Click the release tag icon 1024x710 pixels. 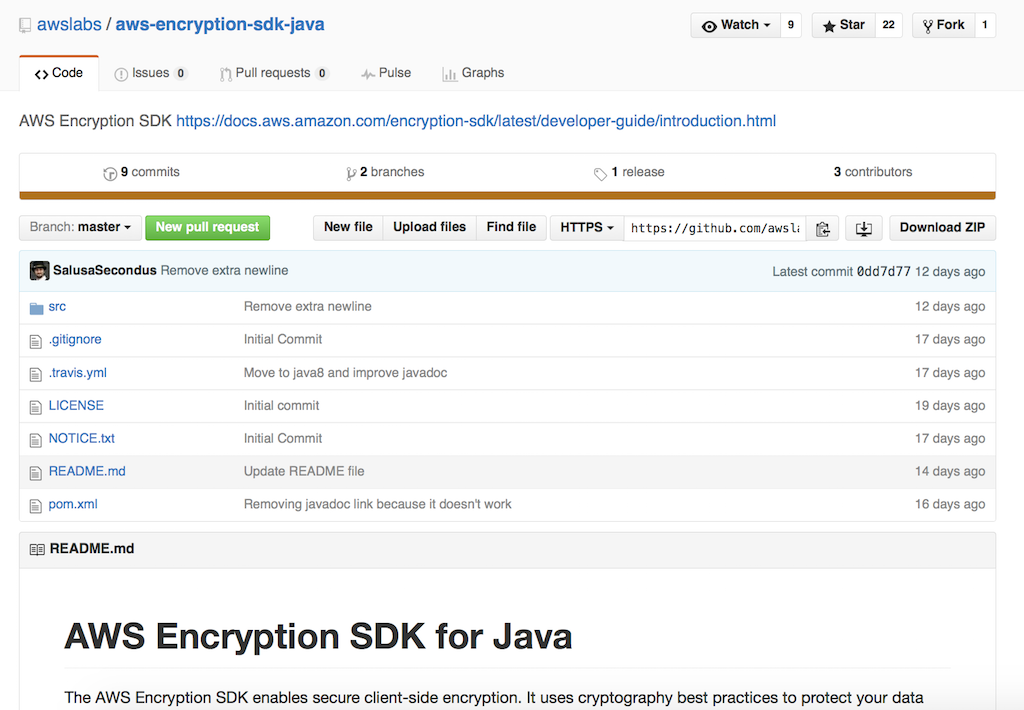pos(600,174)
